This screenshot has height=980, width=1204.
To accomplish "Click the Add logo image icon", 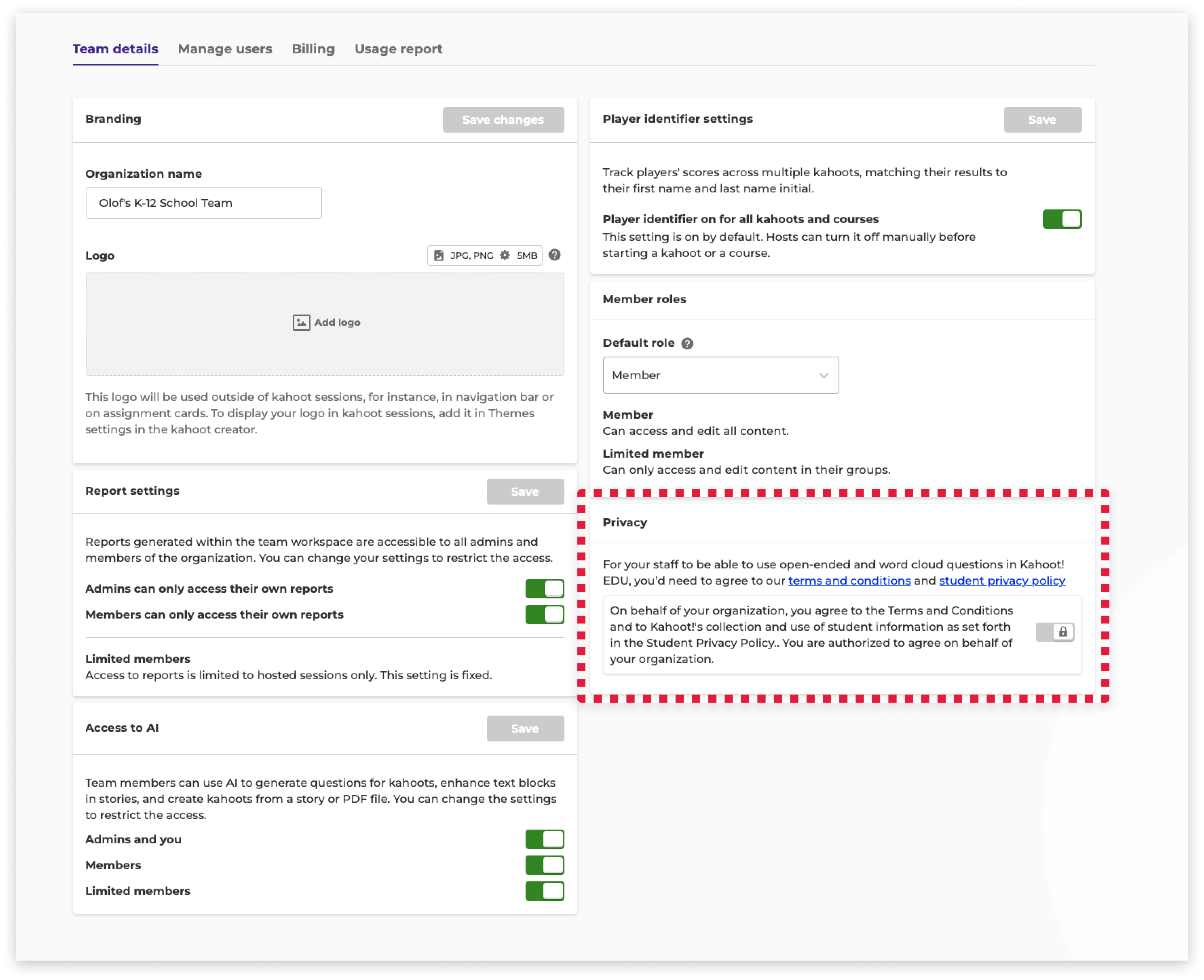I will [301, 322].
